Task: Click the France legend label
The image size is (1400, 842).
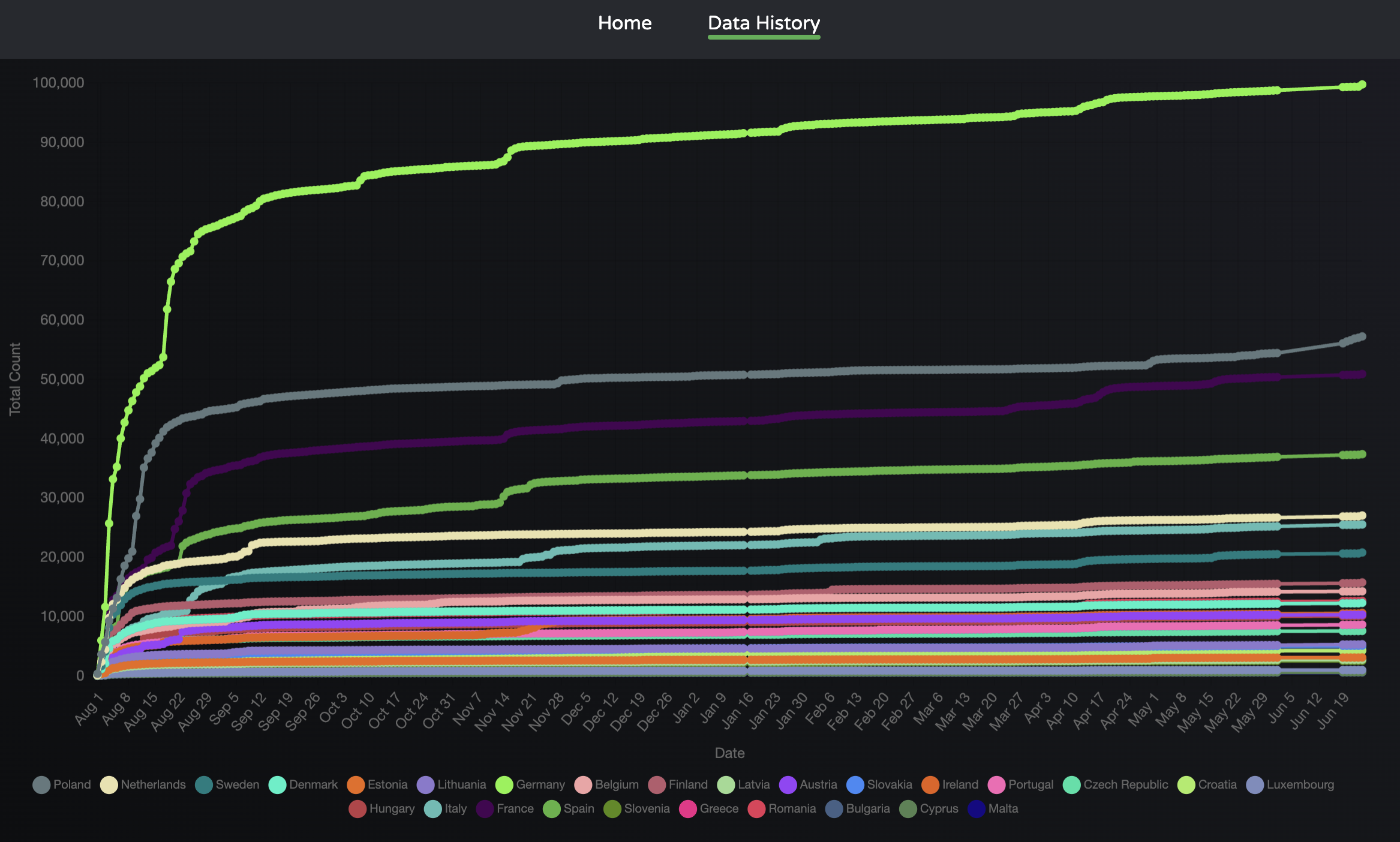Action: pyautogui.click(x=515, y=808)
